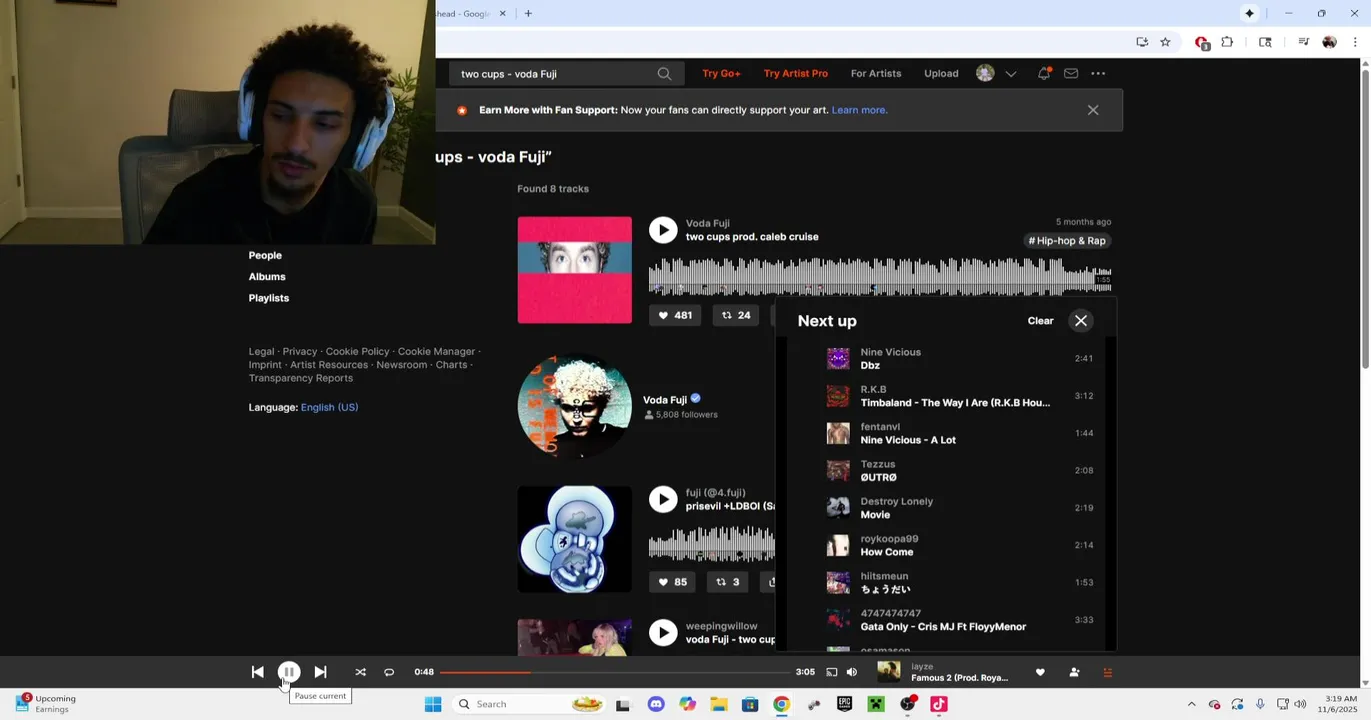Repost two cups track with 24 reposts
The height and width of the screenshot is (720, 1371).
[736, 315]
